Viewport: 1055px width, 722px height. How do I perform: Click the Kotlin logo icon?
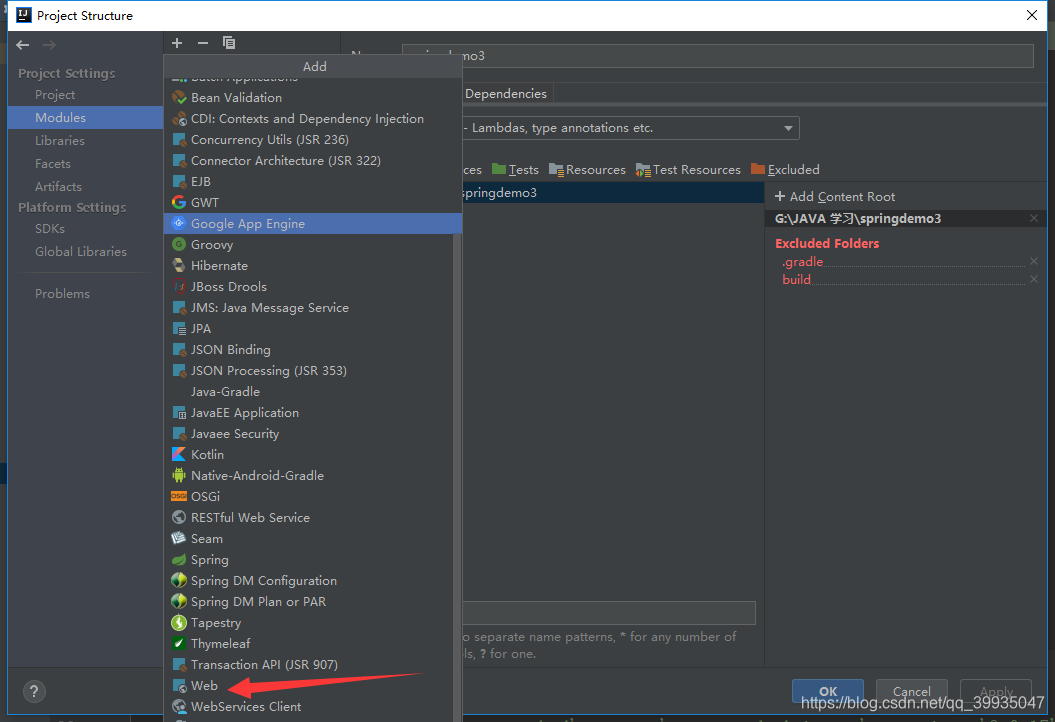179,455
